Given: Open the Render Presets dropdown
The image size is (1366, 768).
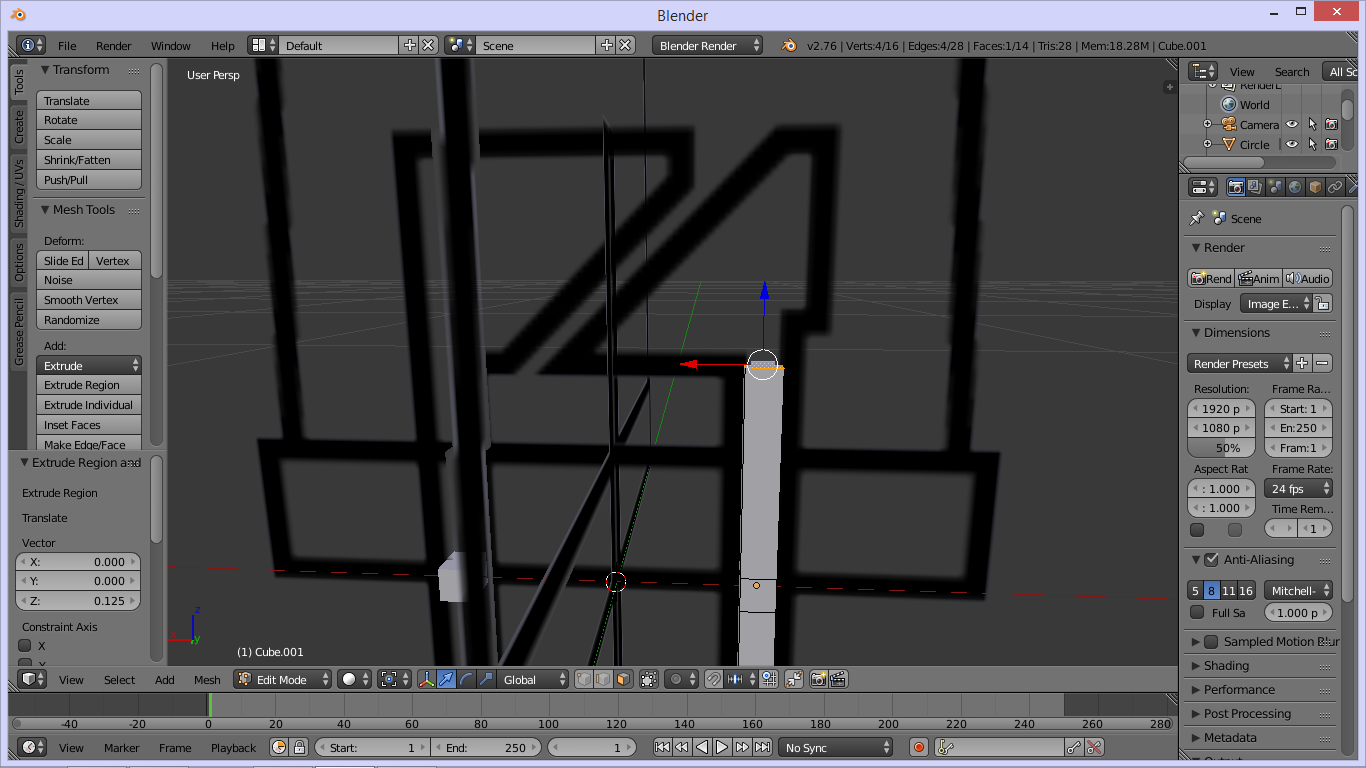Looking at the screenshot, I should 1239,364.
